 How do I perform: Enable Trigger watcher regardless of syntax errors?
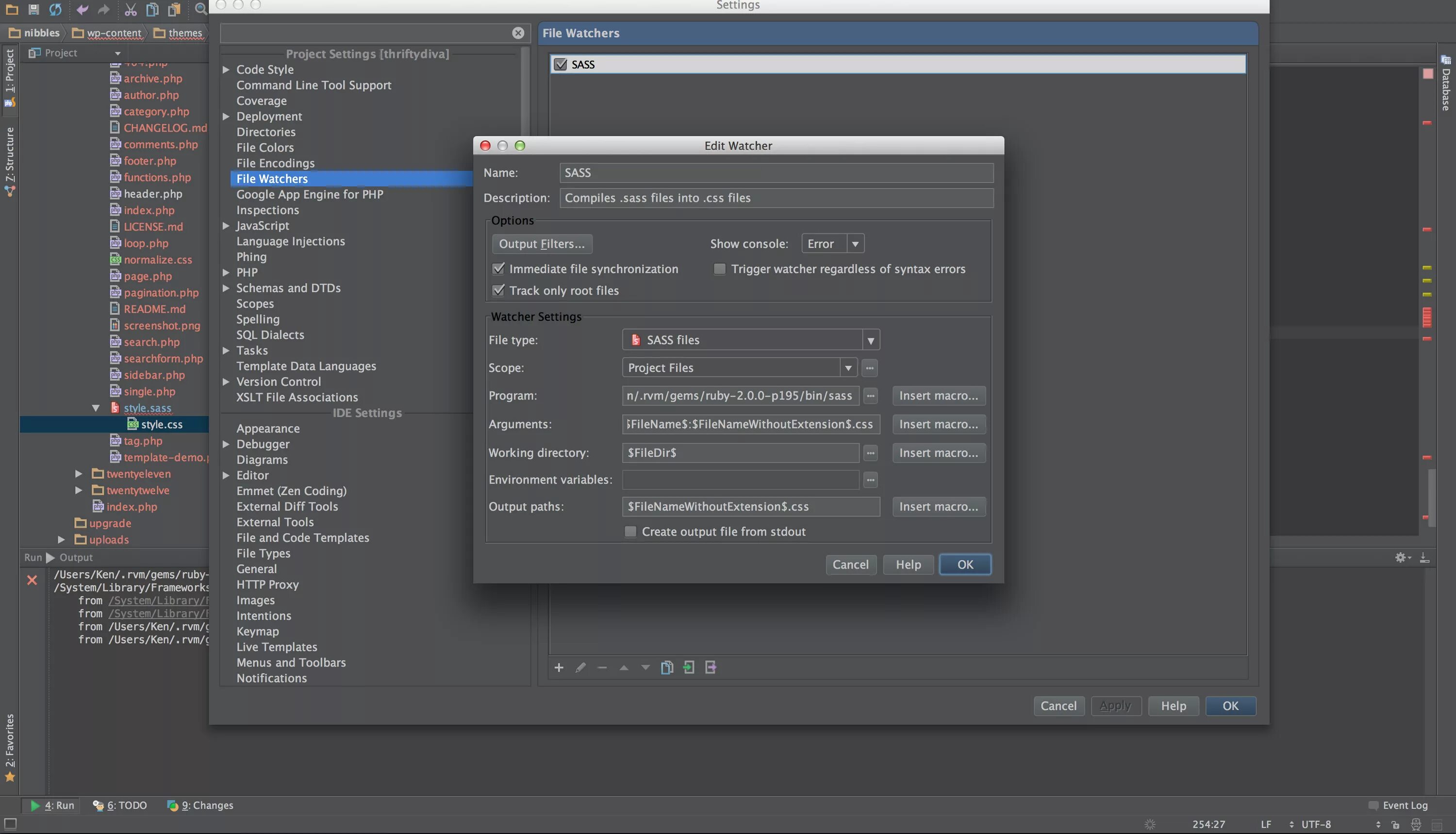tap(720, 268)
